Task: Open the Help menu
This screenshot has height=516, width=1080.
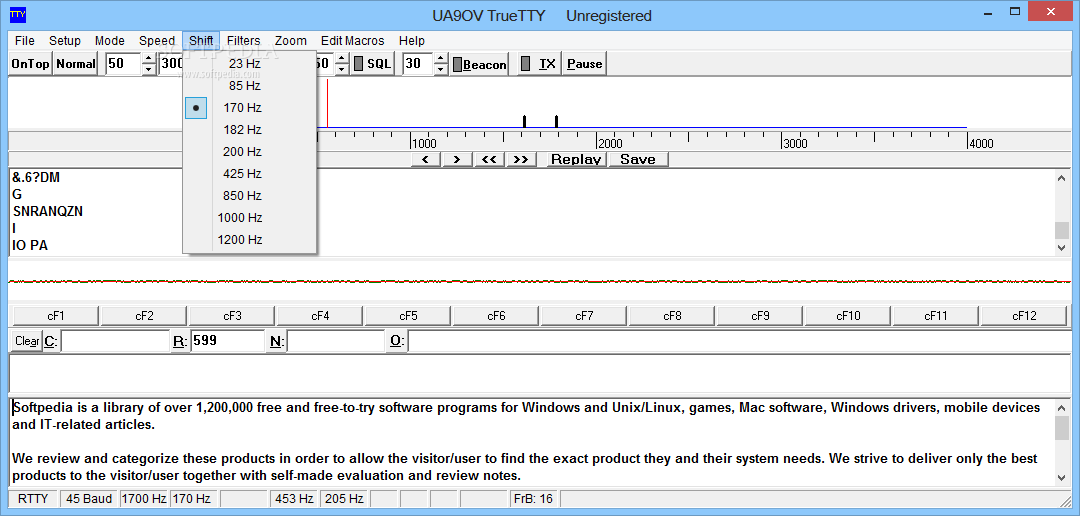Action: click(x=412, y=41)
